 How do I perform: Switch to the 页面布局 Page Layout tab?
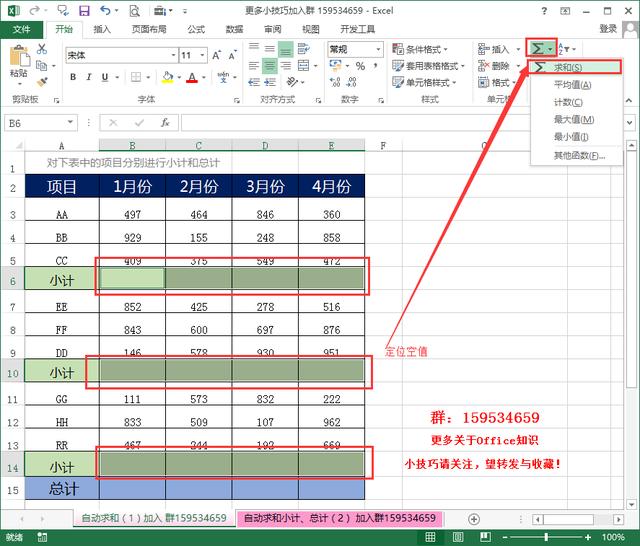coord(149,29)
